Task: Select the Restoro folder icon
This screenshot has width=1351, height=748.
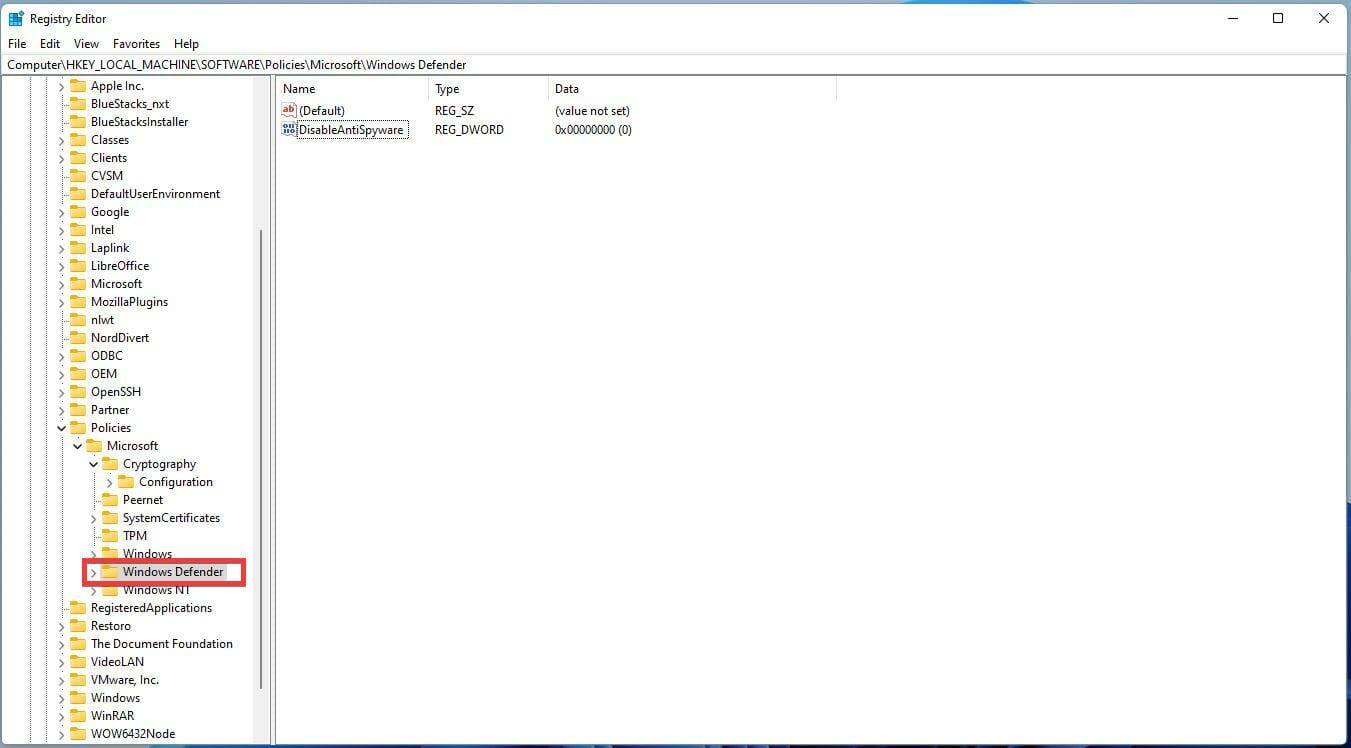Action: [77, 626]
